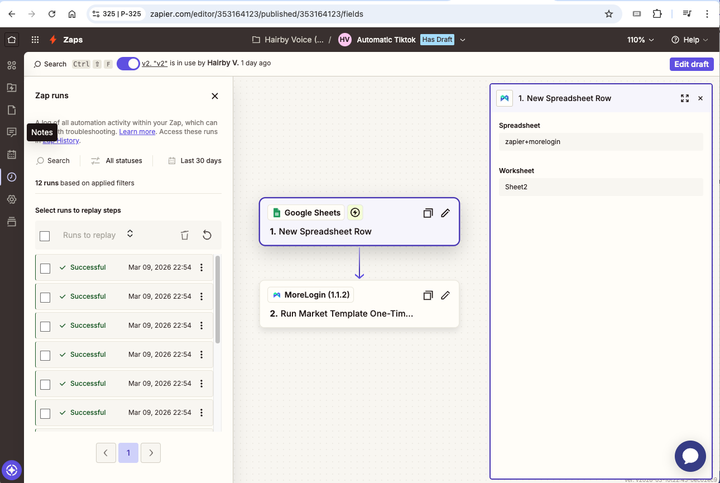The image size is (720, 483).
Task: Click the Edit draft button
Action: tap(691, 64)
